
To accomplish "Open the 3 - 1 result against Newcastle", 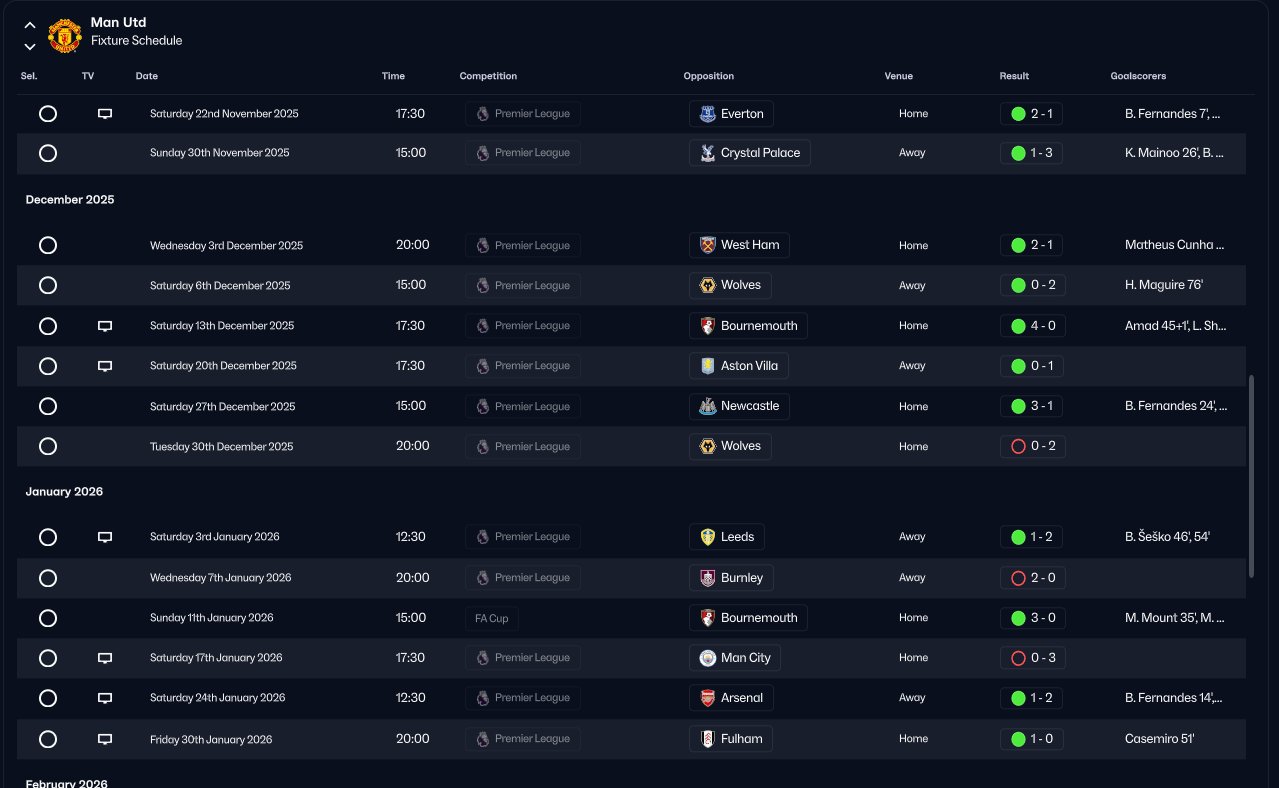I will click(x=1032, y=406).
